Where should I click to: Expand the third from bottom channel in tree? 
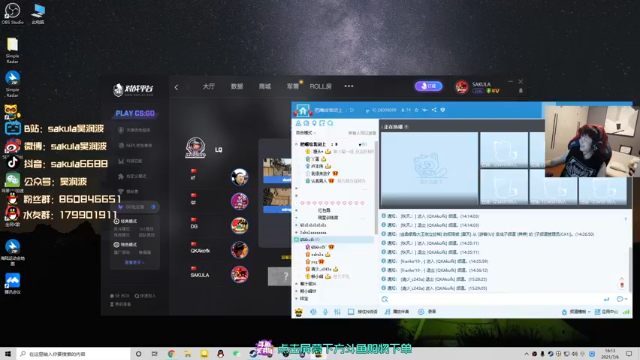(x=297, y=284)
